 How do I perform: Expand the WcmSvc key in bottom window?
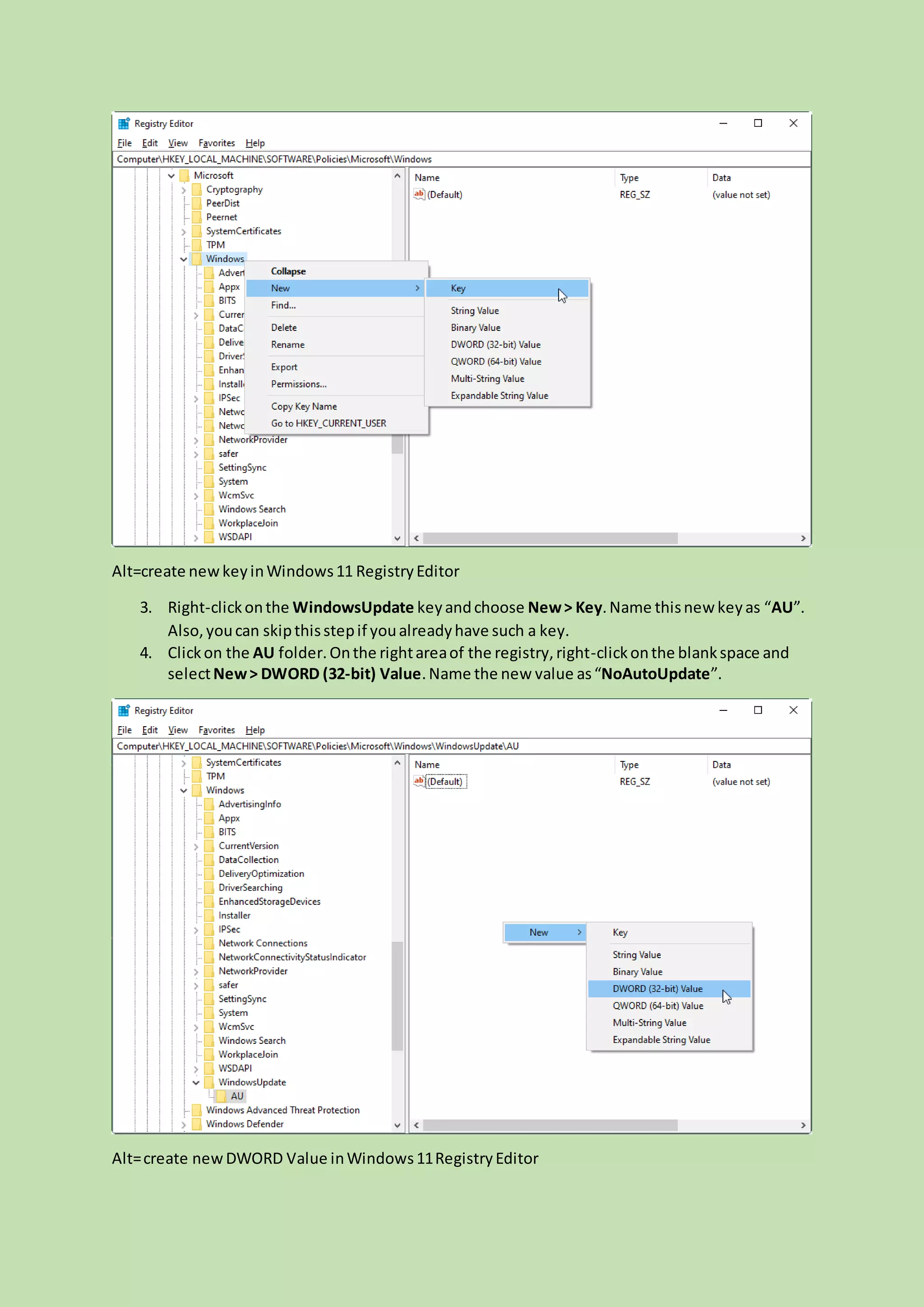click(196, 1027)
